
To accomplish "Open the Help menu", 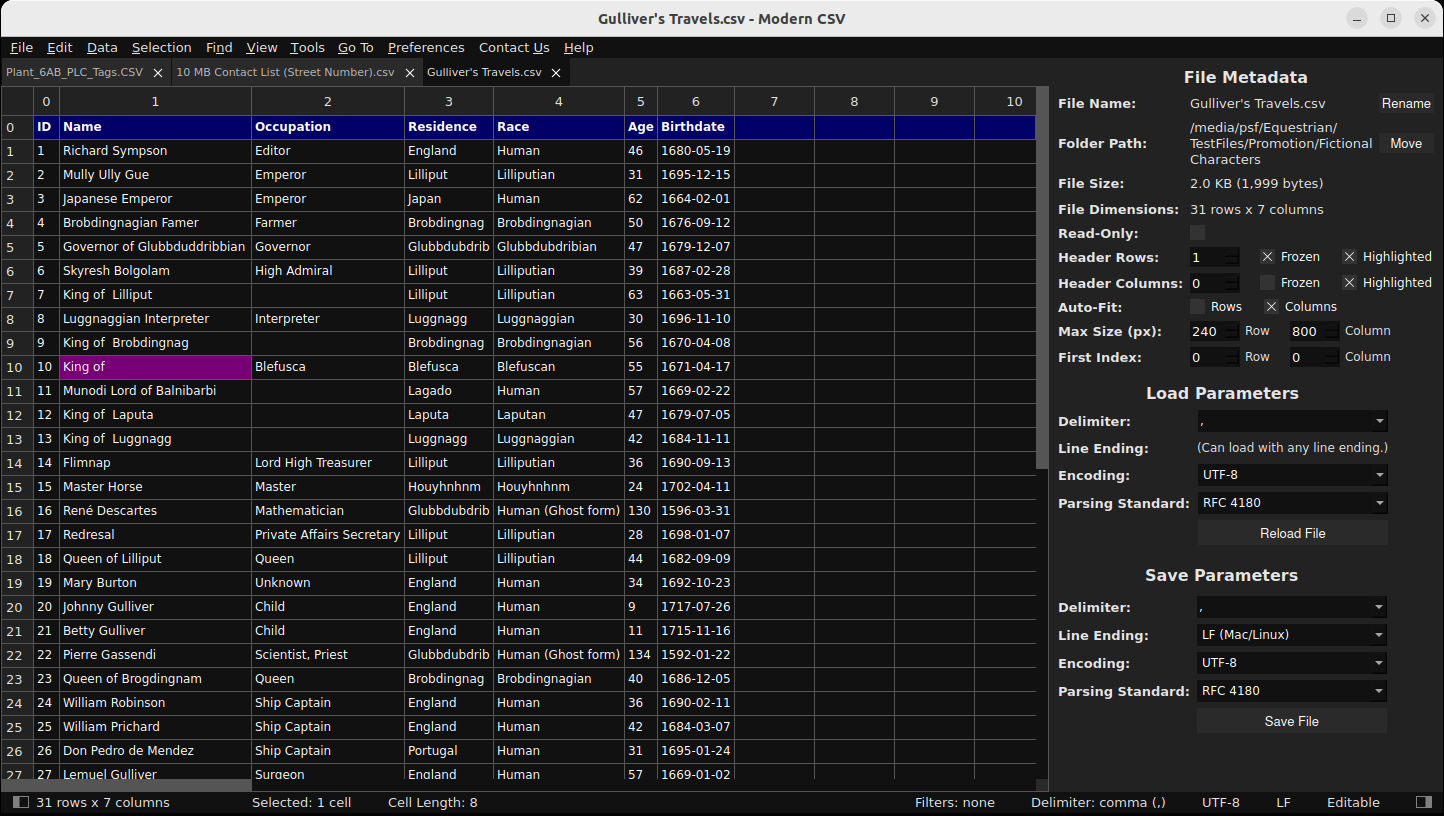I will point(578,48).
